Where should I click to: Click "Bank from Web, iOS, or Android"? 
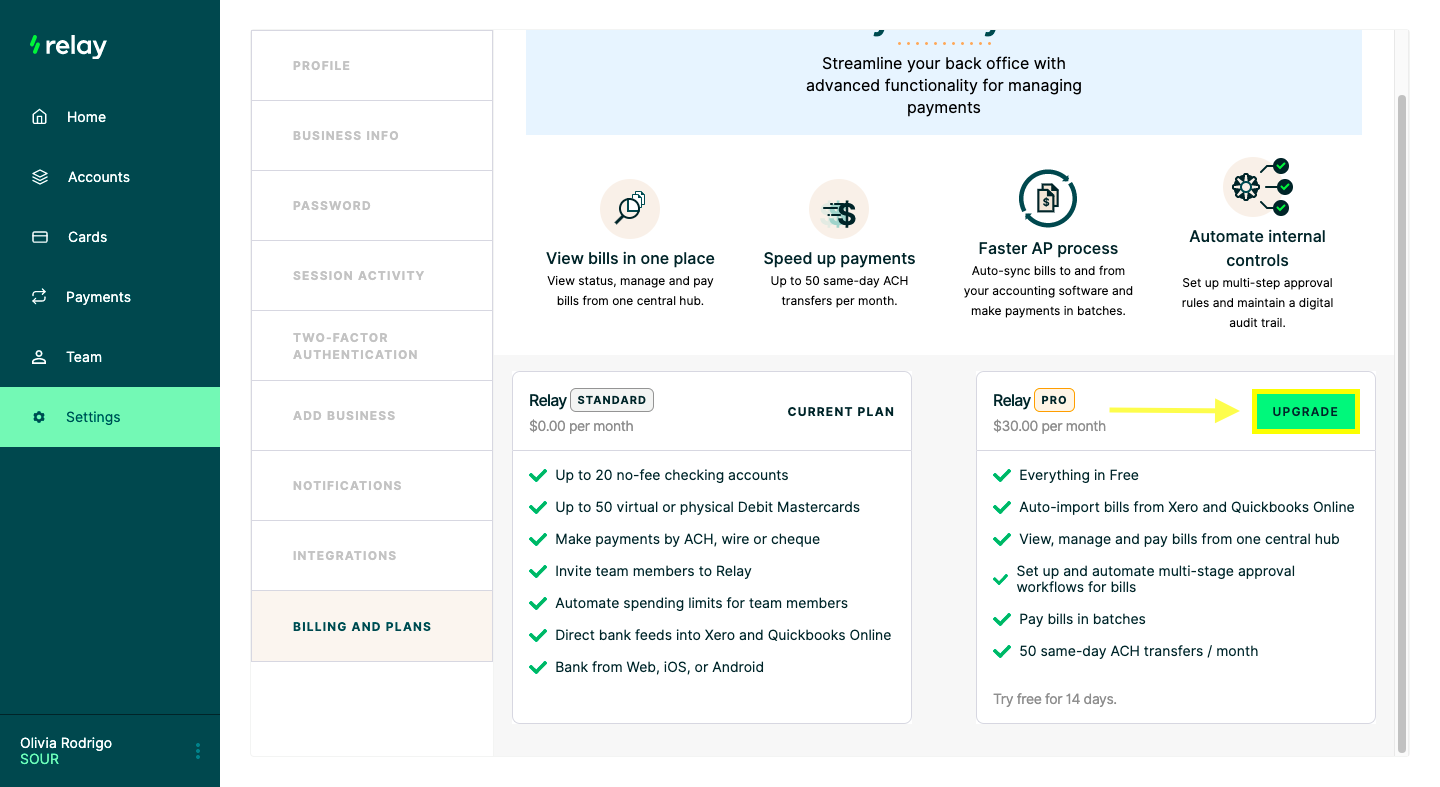[659, 667]
